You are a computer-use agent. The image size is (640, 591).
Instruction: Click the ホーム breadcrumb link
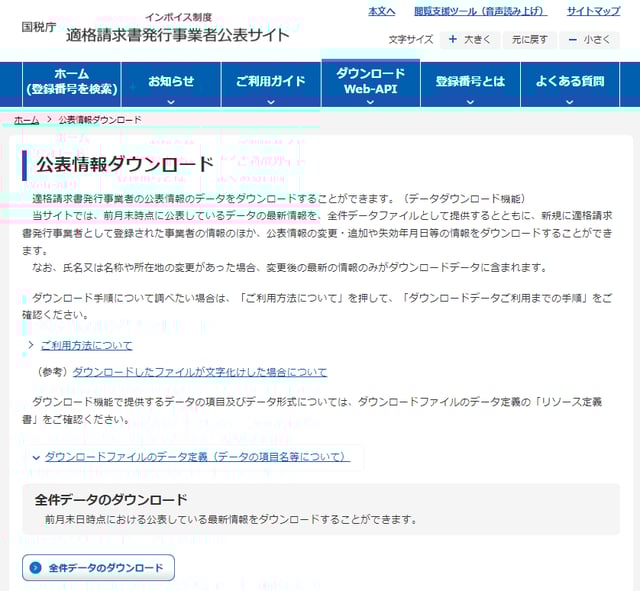pos(27,120)
